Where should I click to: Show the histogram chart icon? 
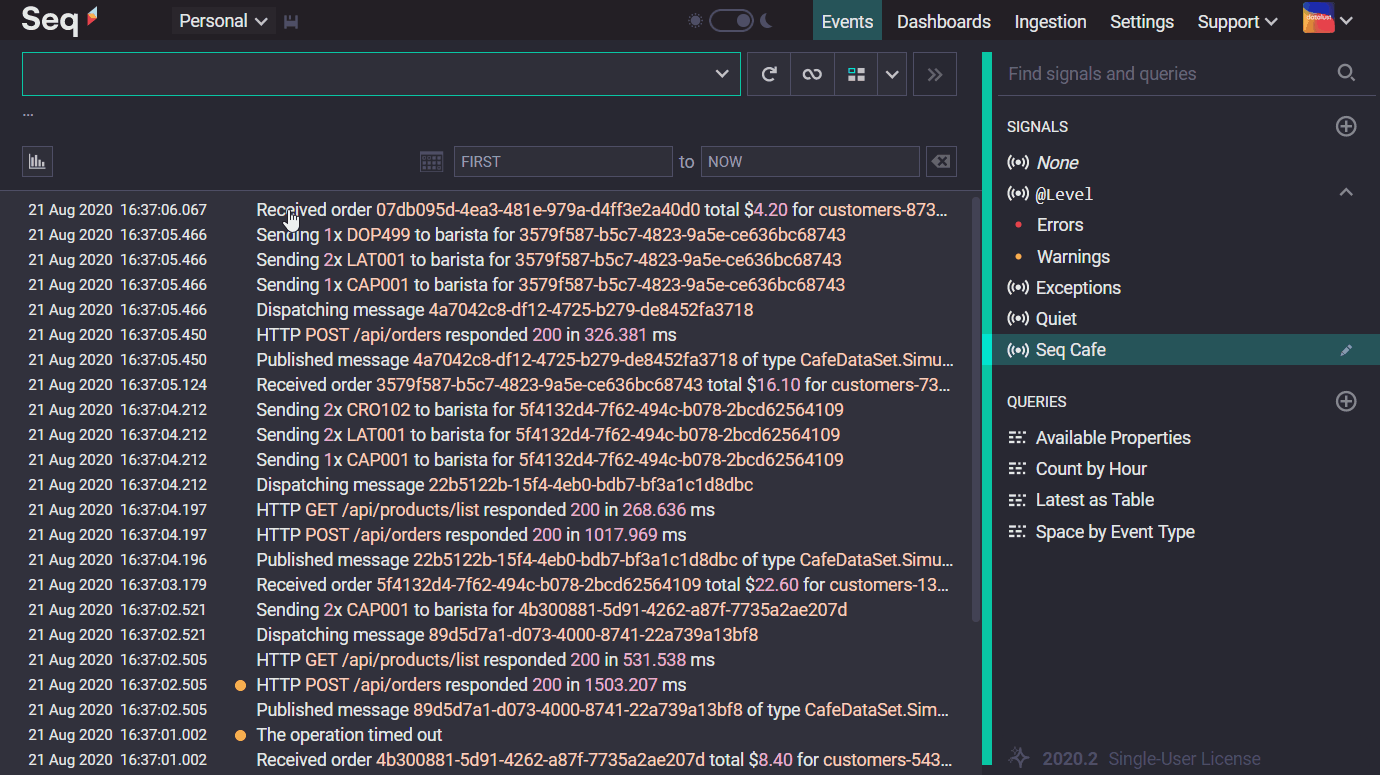[37, 161]
